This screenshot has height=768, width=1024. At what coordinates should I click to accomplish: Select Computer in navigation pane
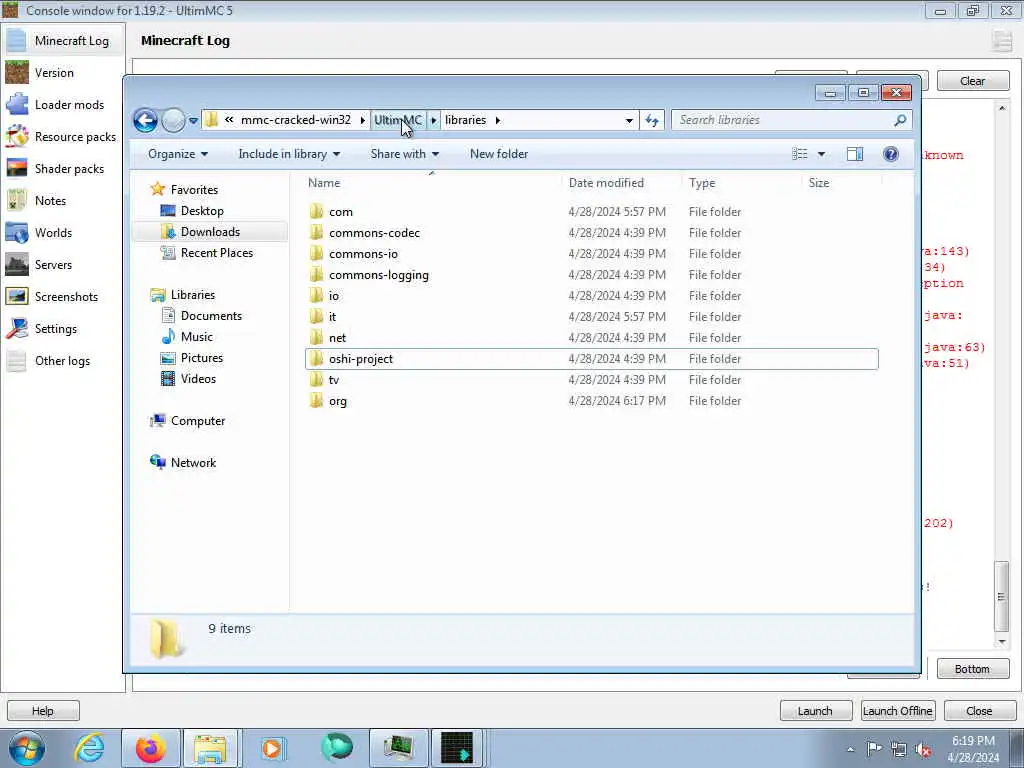pyautogui.click(x=198, y=421)
